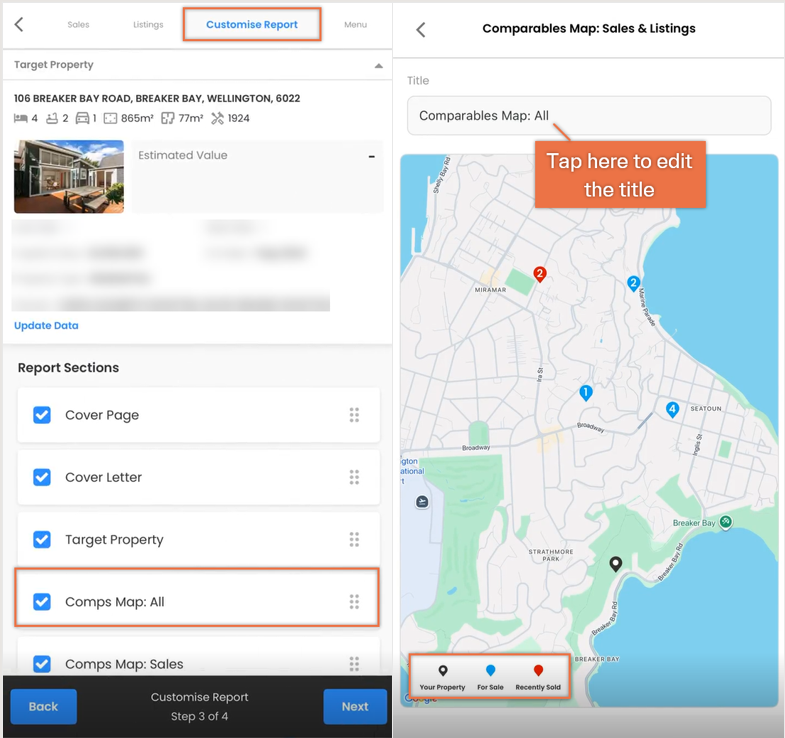
Task: Grab the Comps Map: All reorder handle
Action: (354, 601)
